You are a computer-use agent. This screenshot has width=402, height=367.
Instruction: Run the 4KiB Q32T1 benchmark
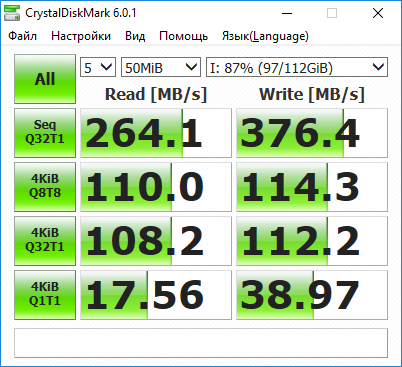coord(45,241)
